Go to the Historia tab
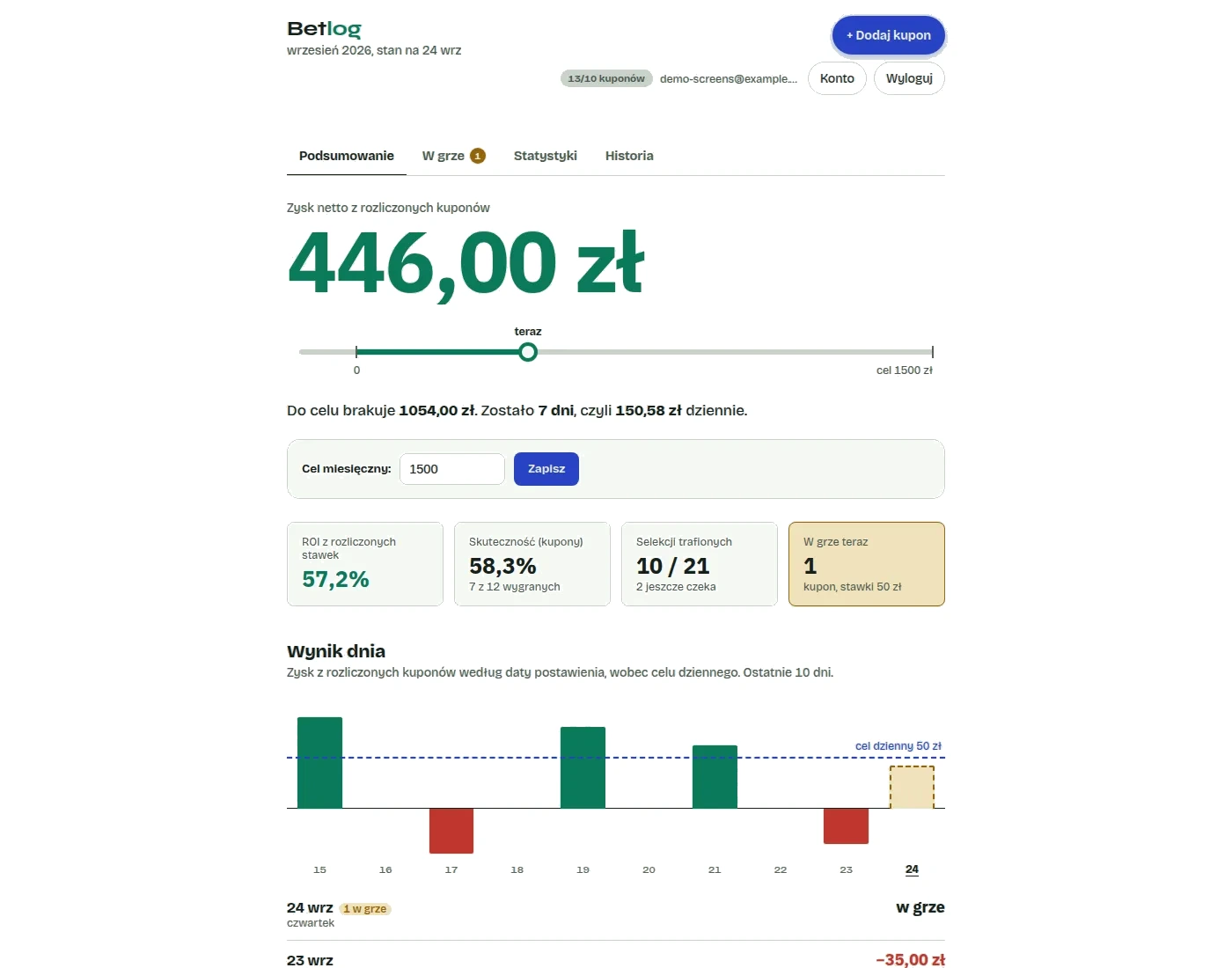The height and width of the screenshot is (968, 1232). point(629,156)
